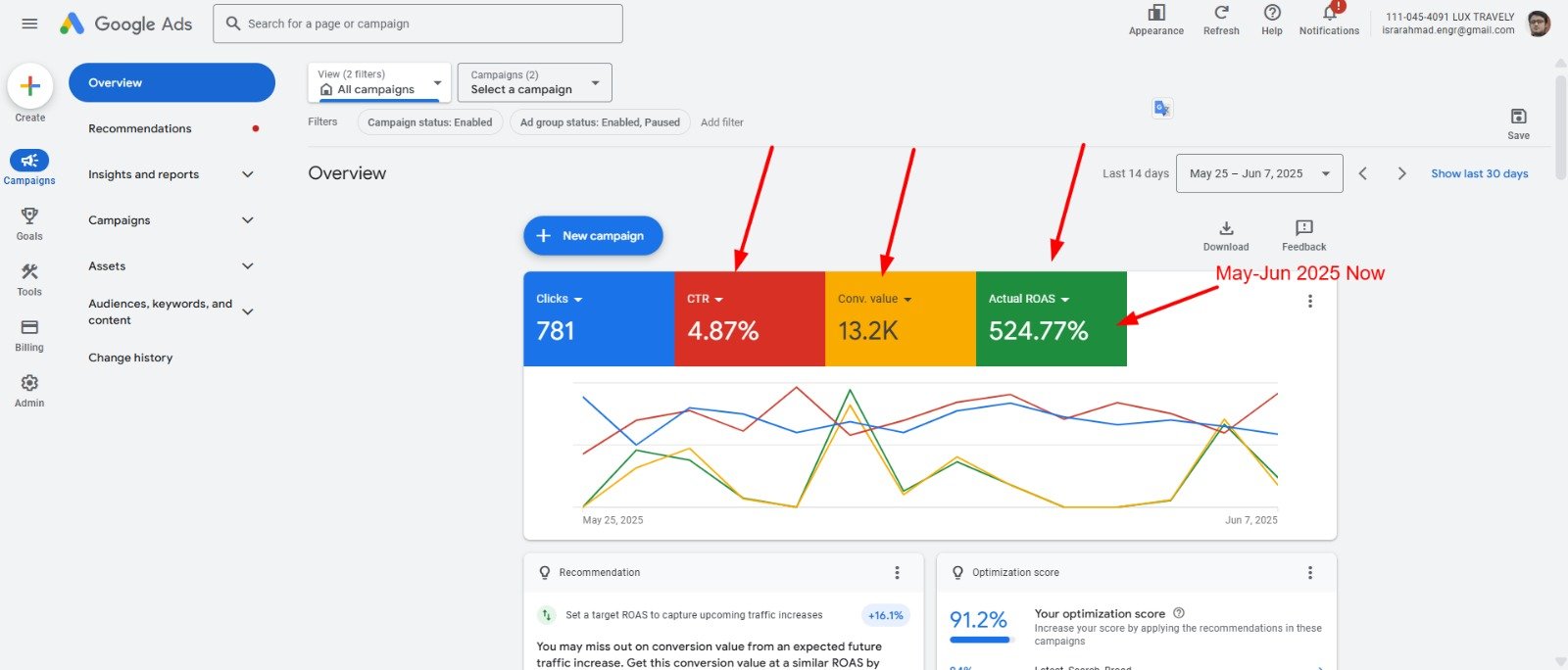Go to Billing in the sidebar
1568x670 pixels.
point(29,328)
